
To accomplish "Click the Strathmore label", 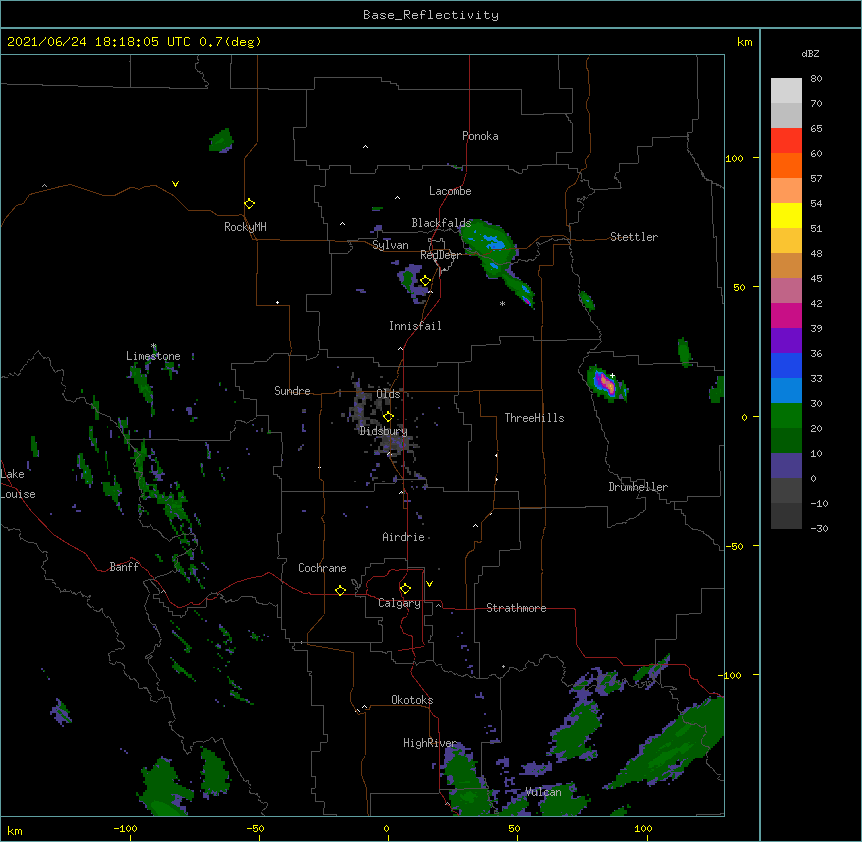I will pyautogui.click(x=516, y=608).
